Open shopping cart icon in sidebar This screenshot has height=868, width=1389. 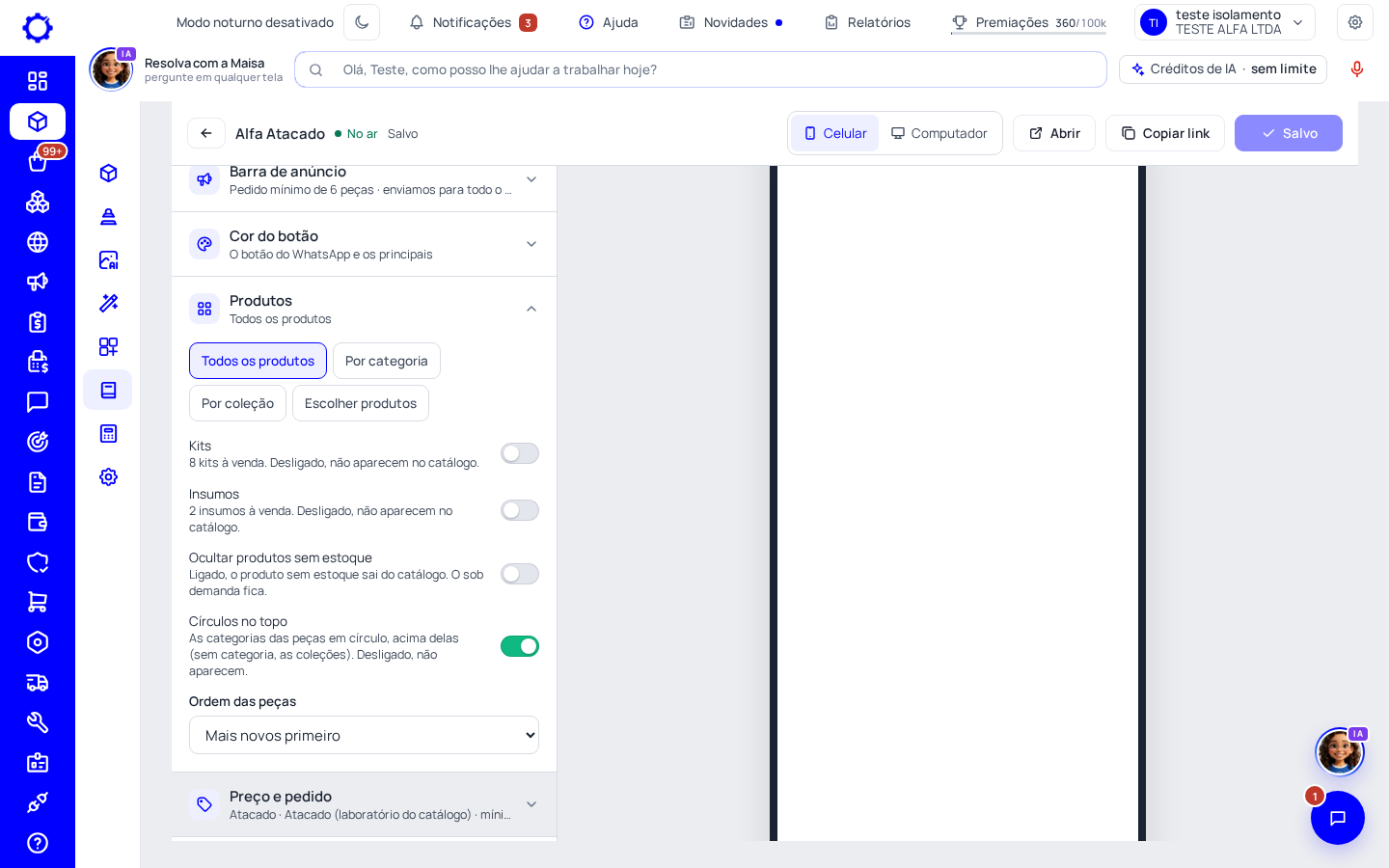tap(38, 602)
